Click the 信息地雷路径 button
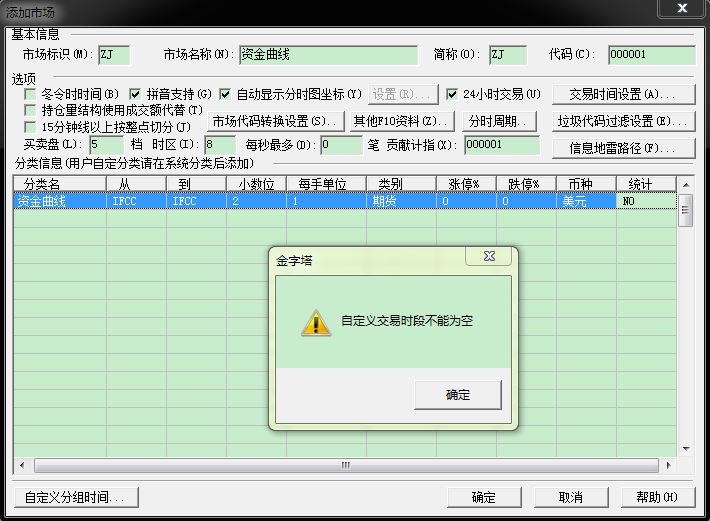The height and width of the screenshot is (521, 710). coord(624,148)
